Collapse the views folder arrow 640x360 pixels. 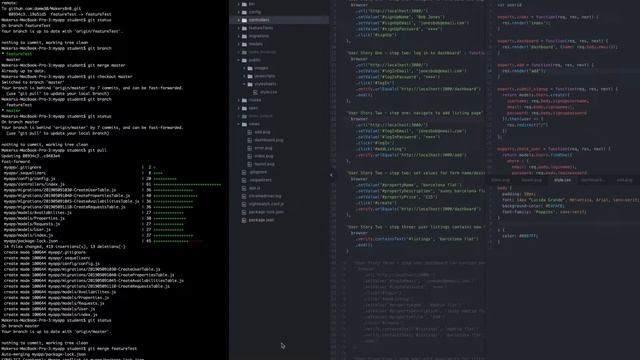[x=239, y=124]
